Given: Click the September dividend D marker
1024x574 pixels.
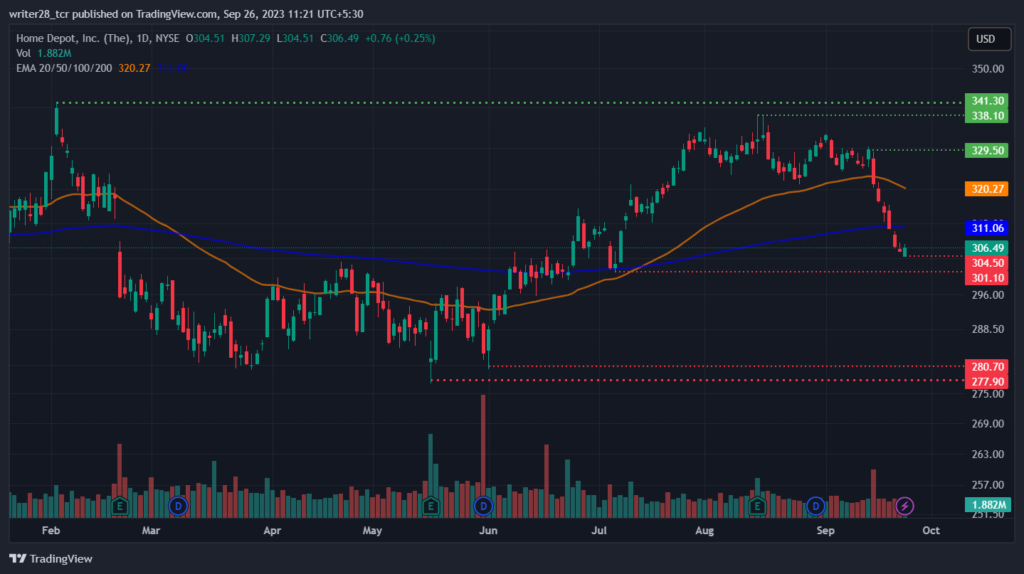Looking at the screenshot, I should (x=815, y=505).
